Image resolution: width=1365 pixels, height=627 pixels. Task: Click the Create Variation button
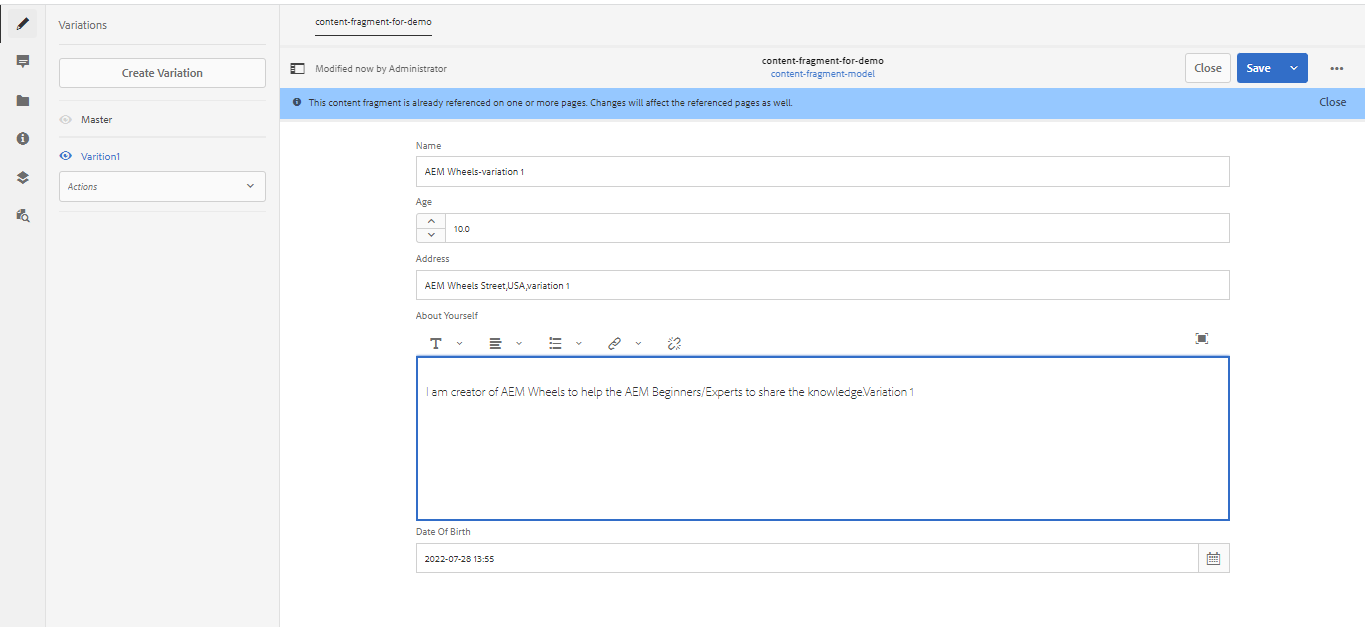tap(162, 73)
